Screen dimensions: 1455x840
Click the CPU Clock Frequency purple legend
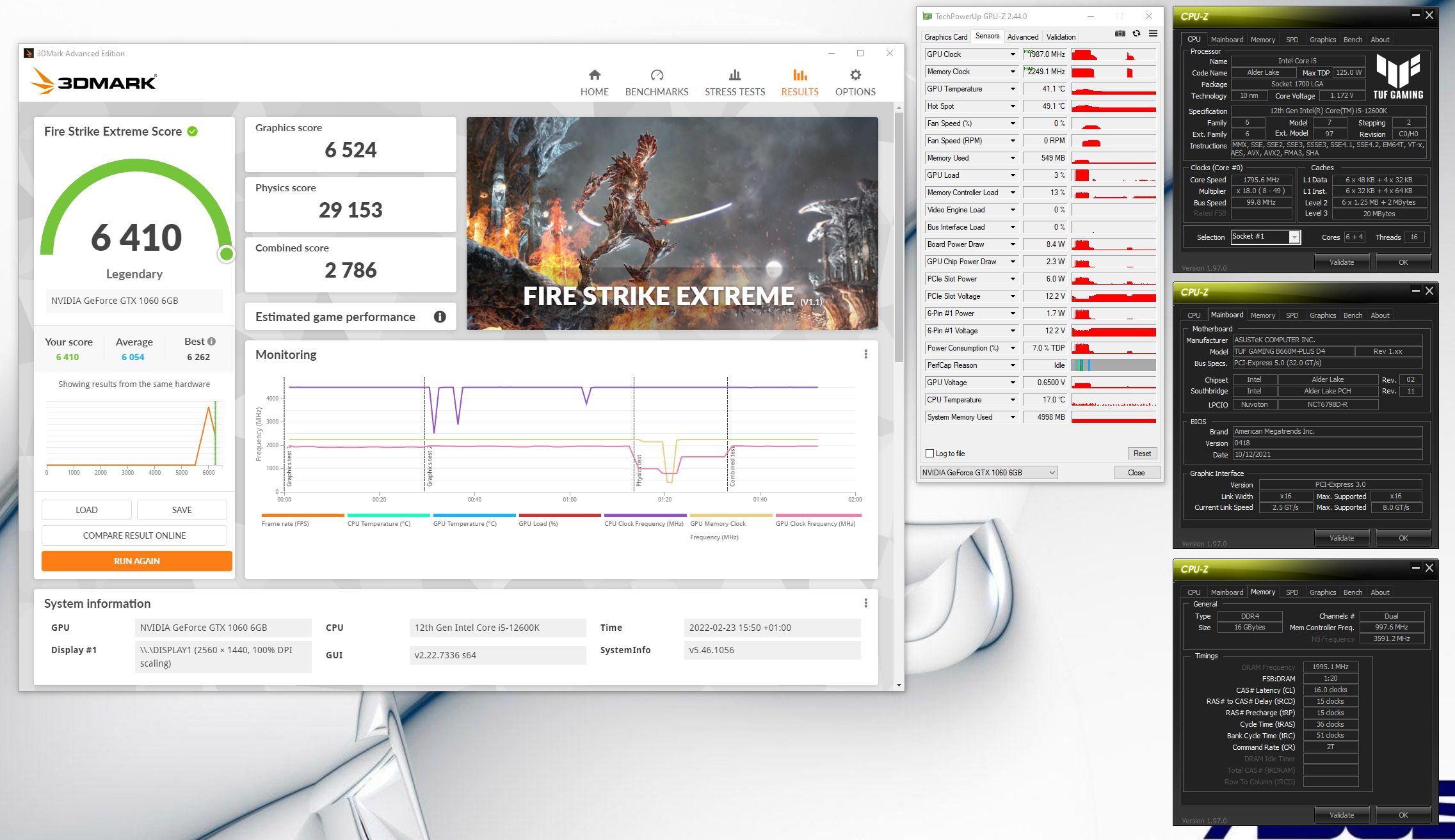tap(645, 520)
